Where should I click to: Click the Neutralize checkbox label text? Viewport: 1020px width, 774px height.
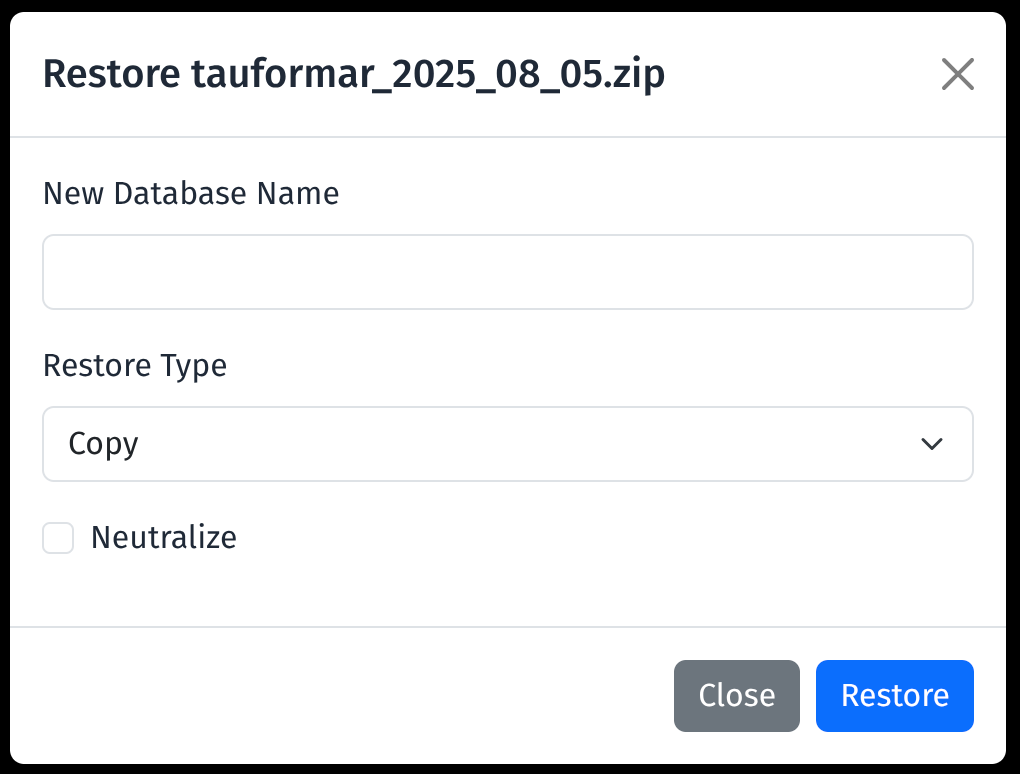[x=163, y=538]
